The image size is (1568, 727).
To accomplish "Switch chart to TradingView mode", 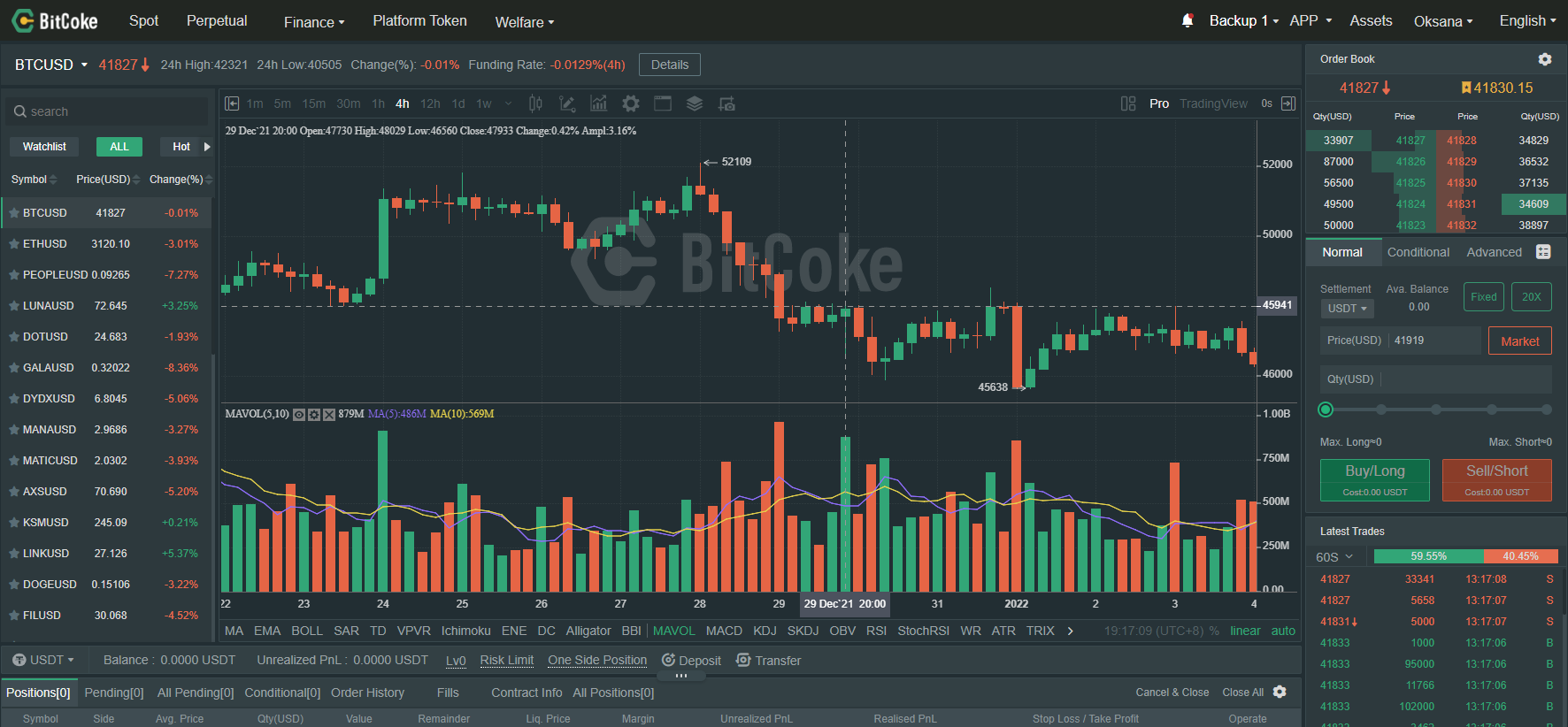I will [1213, 103].
